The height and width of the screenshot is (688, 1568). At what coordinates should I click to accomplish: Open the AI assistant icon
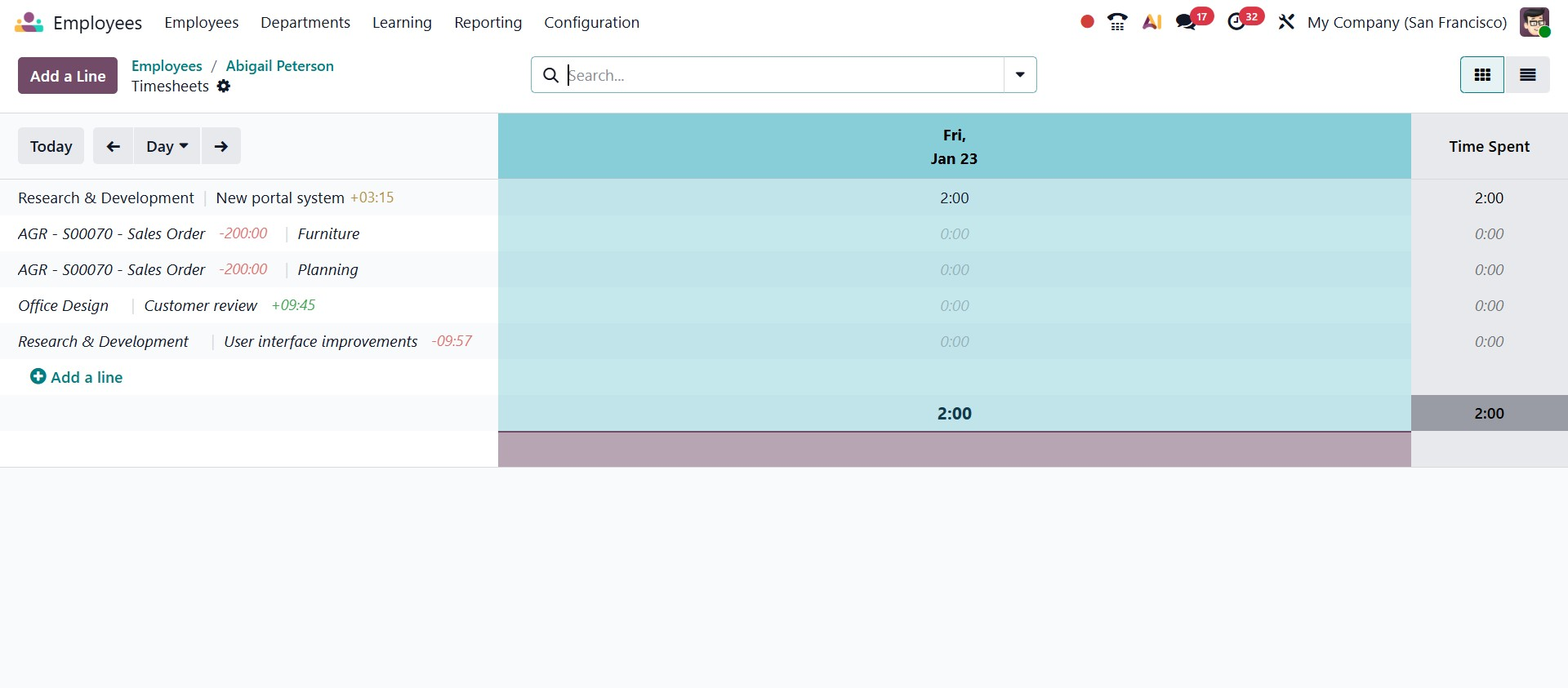click(x=1152, y=22)
